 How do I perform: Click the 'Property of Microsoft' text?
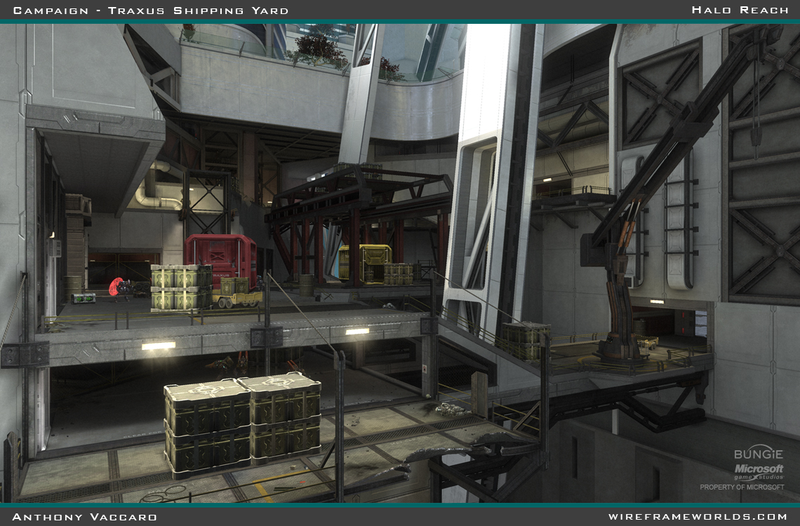point(742,487)
